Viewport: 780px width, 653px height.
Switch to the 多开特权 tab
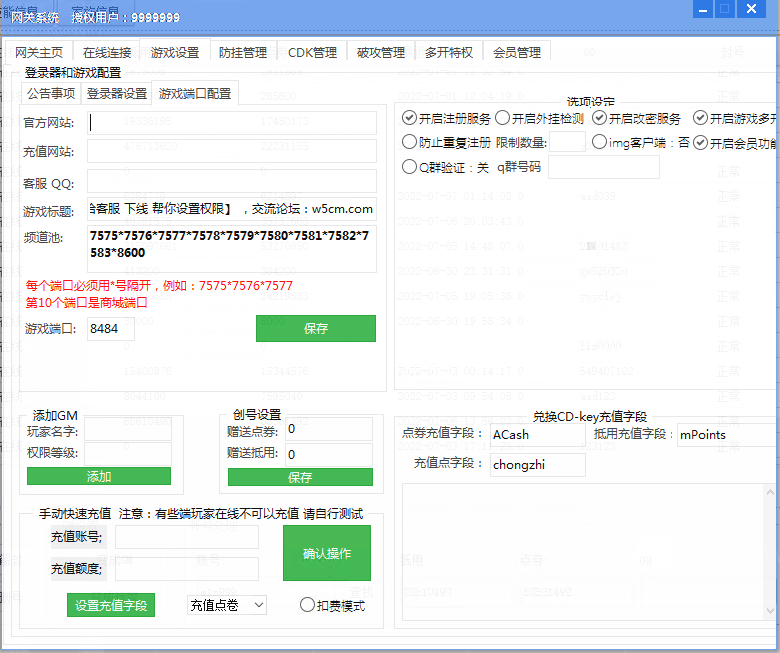(449, 52)
